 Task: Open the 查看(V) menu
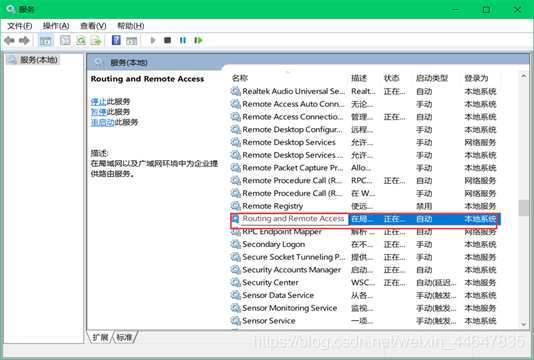click(93, 26)
